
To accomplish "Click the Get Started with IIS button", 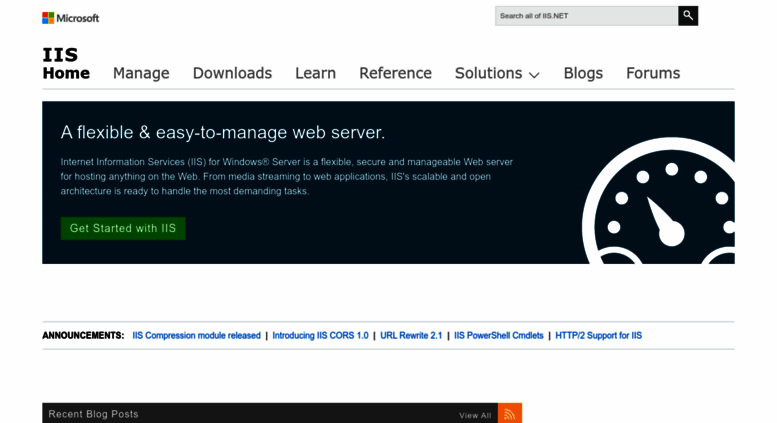I will (x=123, y=228).
